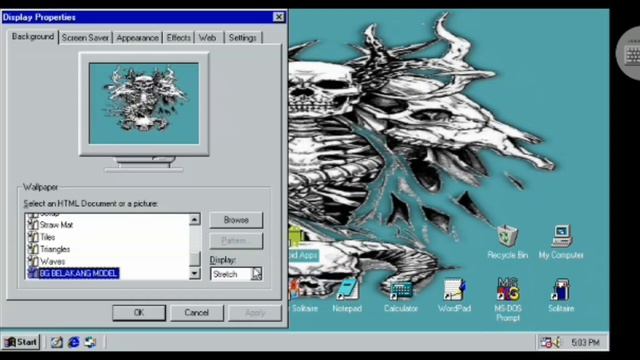
Task: Select the Solitaire icon beside MS-DOS Prompt
Action: [x=561, y=296]
